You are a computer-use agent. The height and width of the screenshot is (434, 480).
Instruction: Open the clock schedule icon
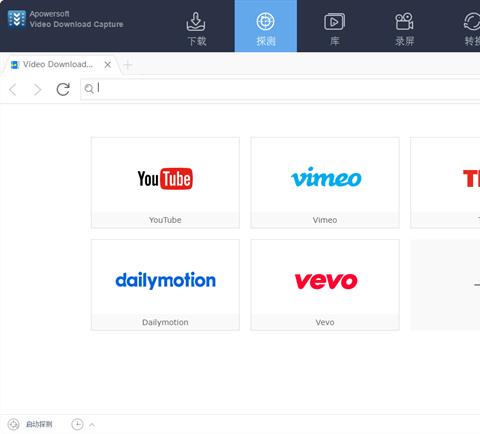coord(77,424)
